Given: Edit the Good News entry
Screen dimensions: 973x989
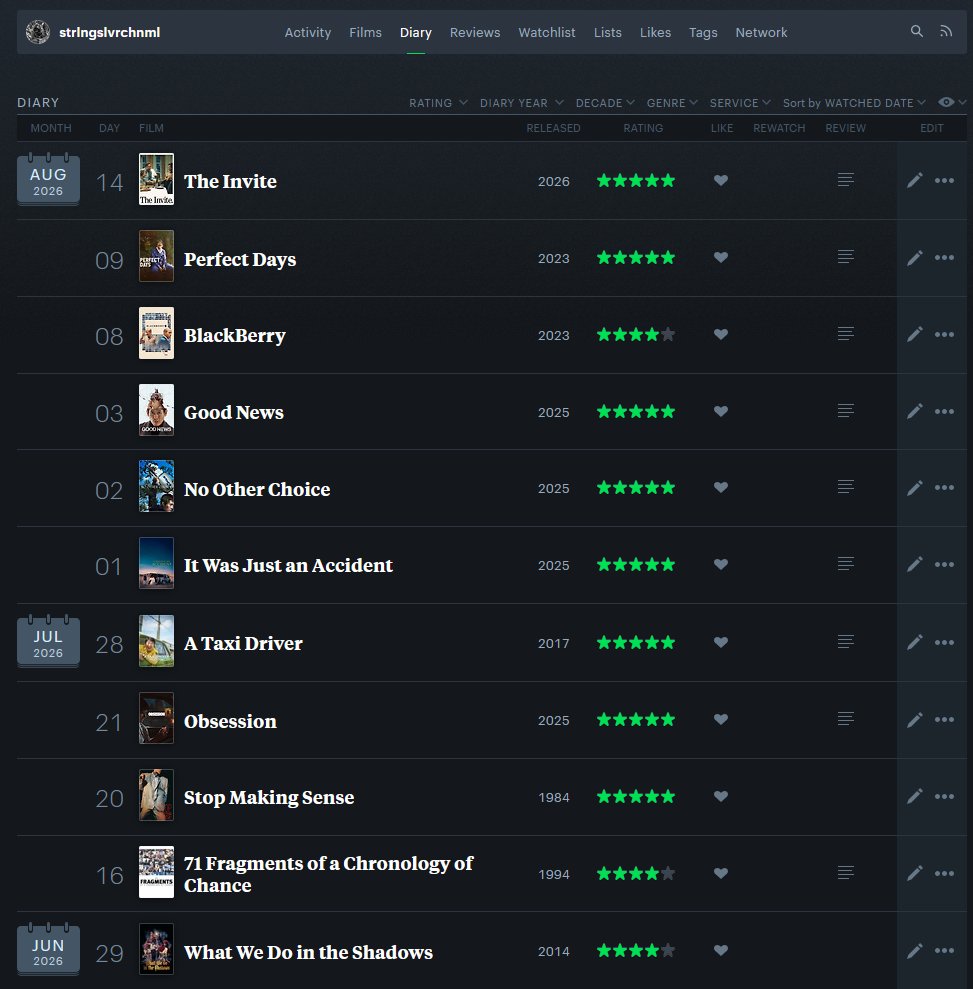Looking at the screenshot, I should 914,411.
